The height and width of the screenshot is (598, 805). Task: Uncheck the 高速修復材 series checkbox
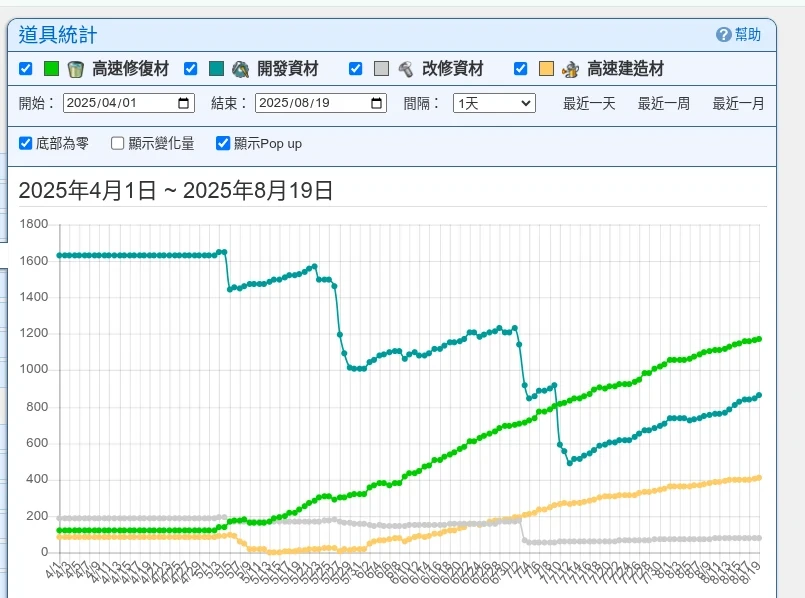pyautogui.click(x=26, y=69)
